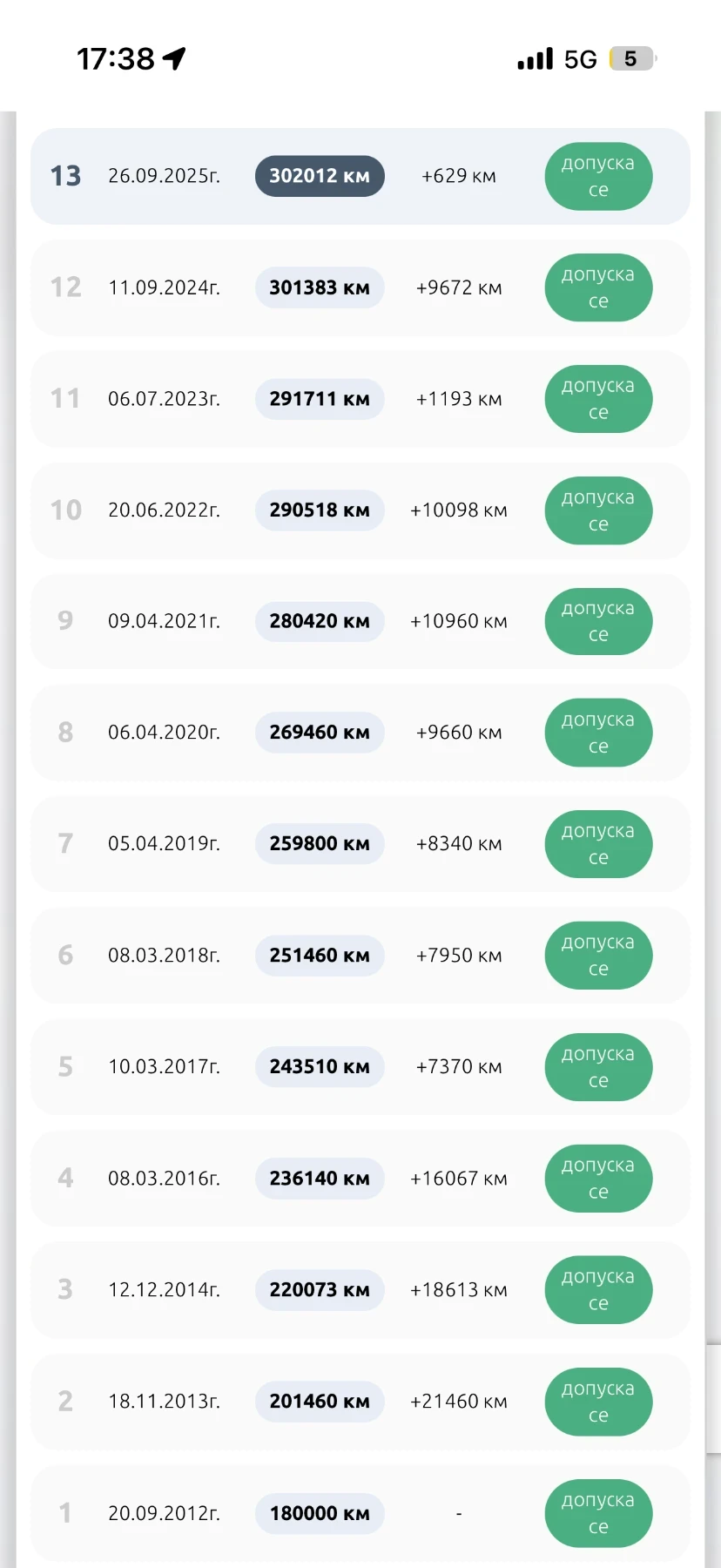
Task: Tap the battery indicator showing 5
Action: coord(632,59)
